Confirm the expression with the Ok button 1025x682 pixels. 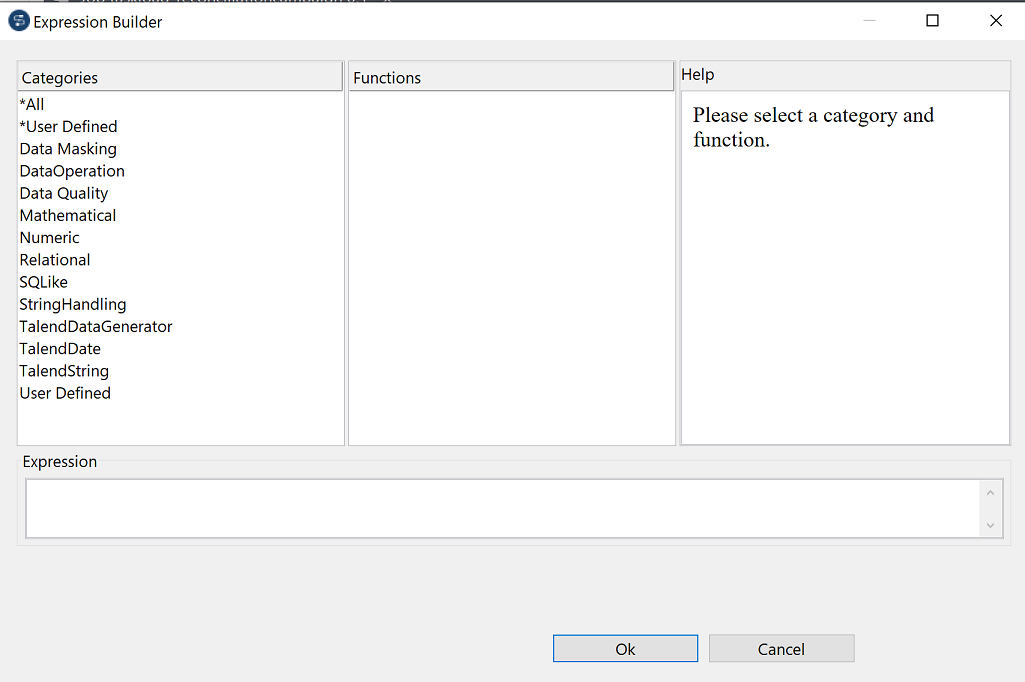tap(625, 648)
